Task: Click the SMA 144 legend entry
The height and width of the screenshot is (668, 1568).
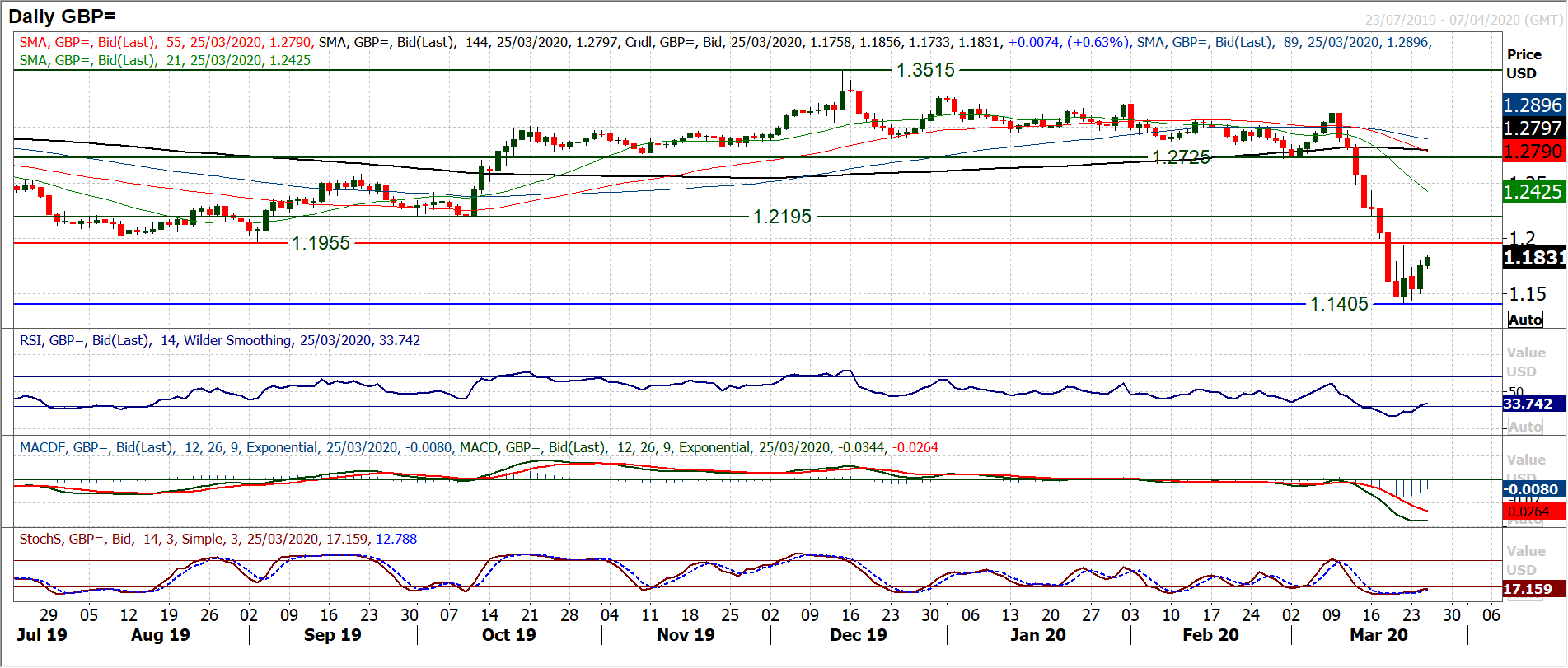Action: (x=468, y=42)
